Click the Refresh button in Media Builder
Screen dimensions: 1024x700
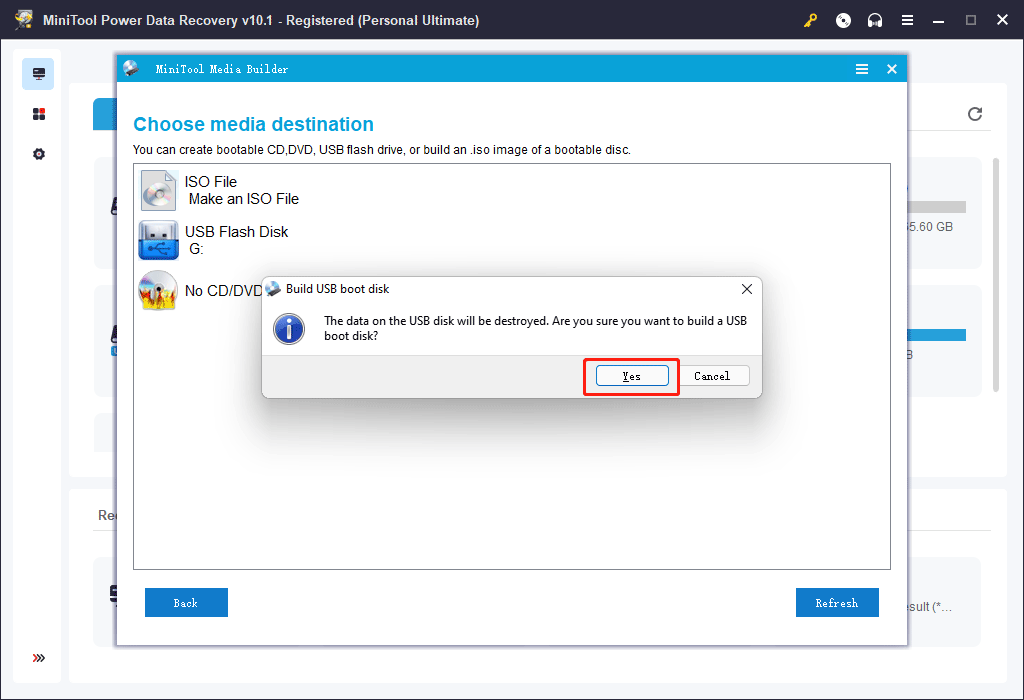[x=837, y=603]
